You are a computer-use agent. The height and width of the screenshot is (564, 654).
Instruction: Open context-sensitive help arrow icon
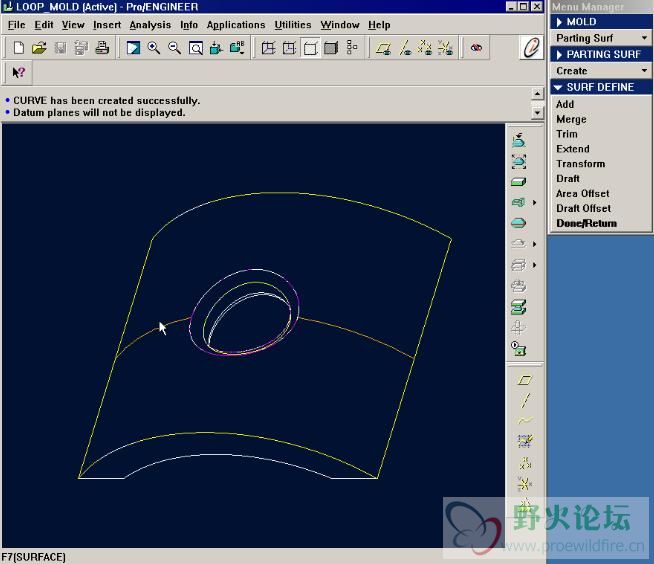coord(19,73)
